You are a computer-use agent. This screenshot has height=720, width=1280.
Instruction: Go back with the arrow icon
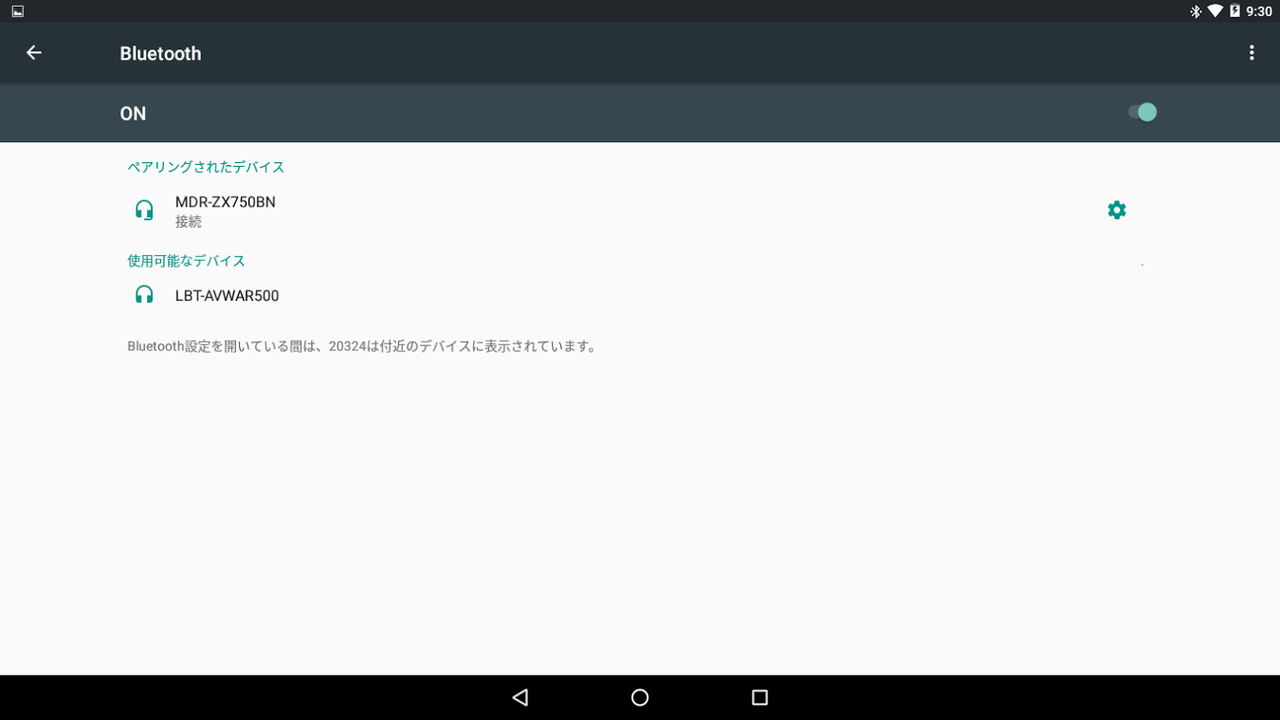(x=34, y=53)
